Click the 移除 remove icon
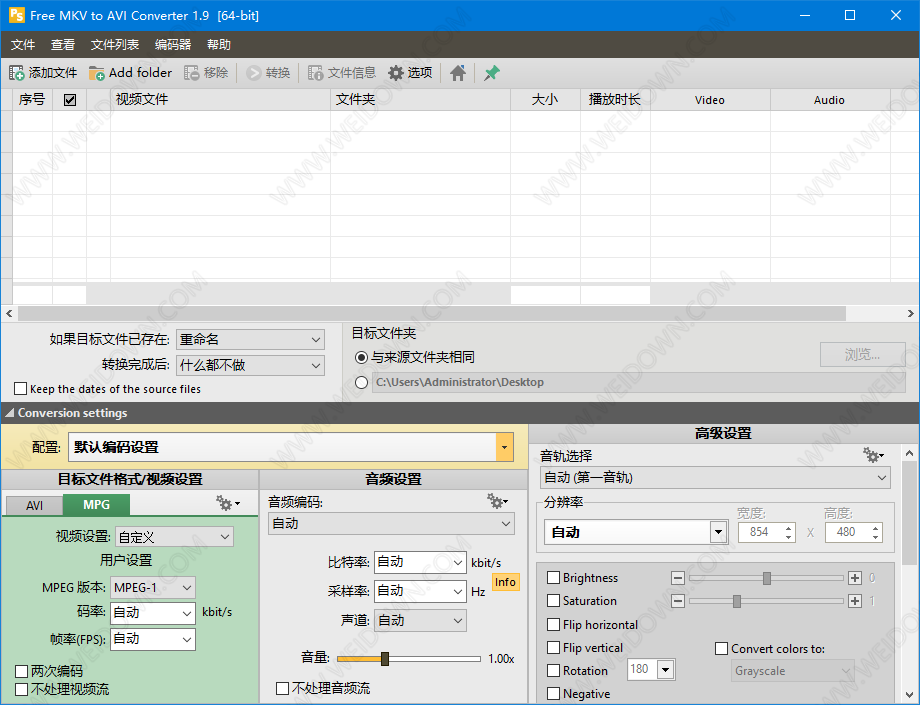The height and width of the screenshot is (705, 920). (x=191, y=73)
